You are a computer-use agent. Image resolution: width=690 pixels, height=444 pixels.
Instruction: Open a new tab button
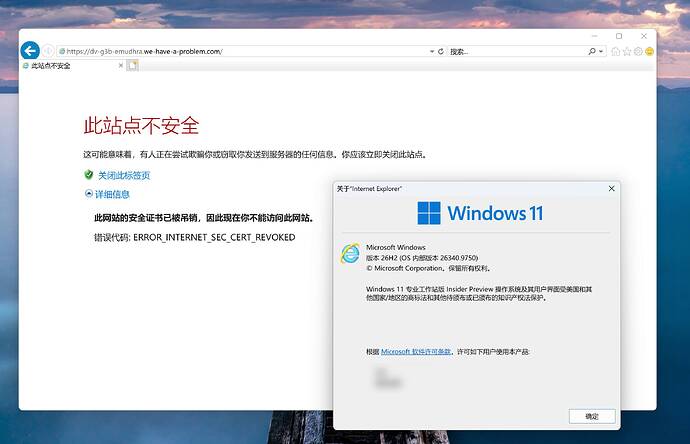coord(132,66)
